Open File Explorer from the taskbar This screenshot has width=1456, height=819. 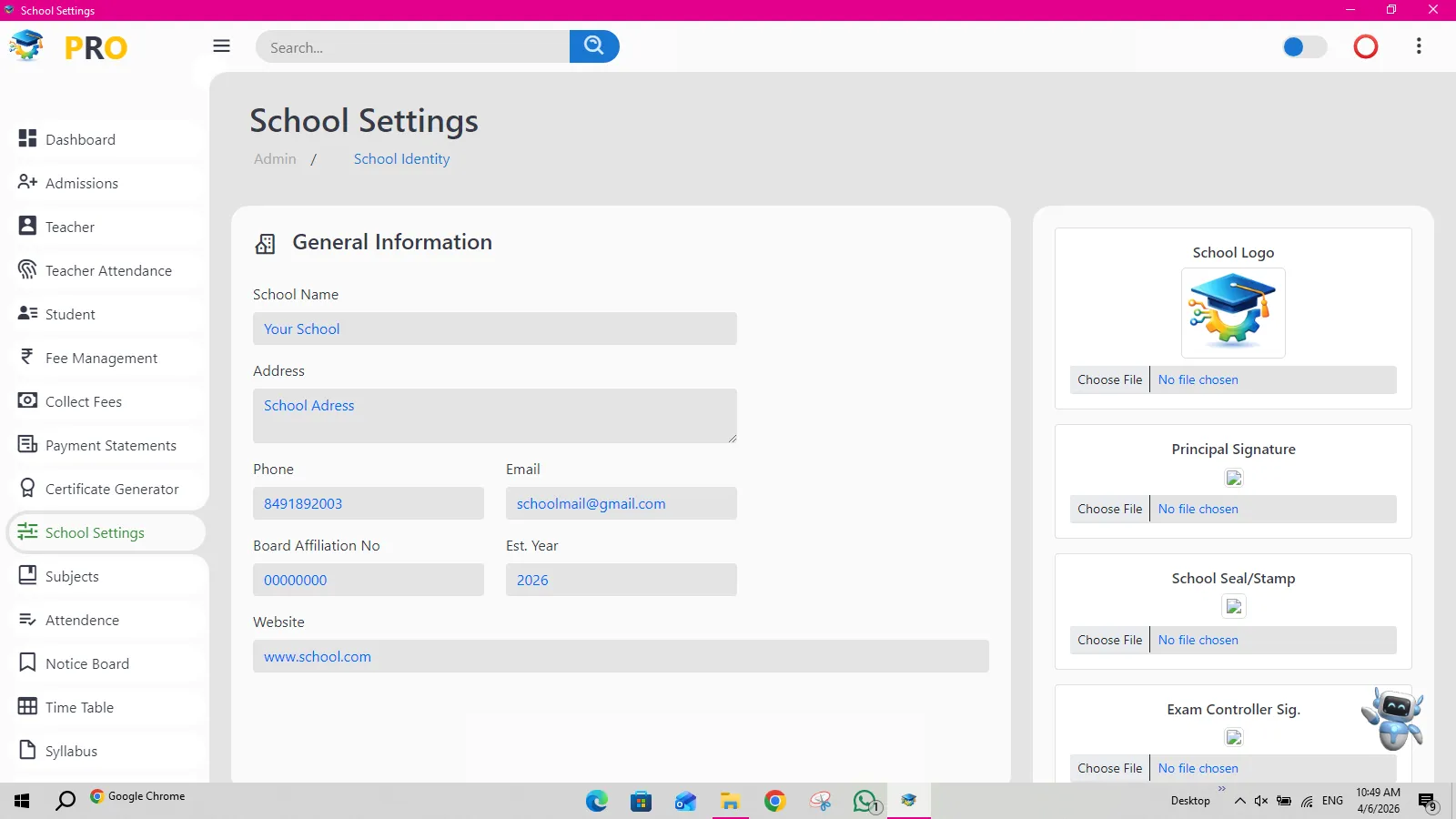pyautogui.click(x=730, y=801)
